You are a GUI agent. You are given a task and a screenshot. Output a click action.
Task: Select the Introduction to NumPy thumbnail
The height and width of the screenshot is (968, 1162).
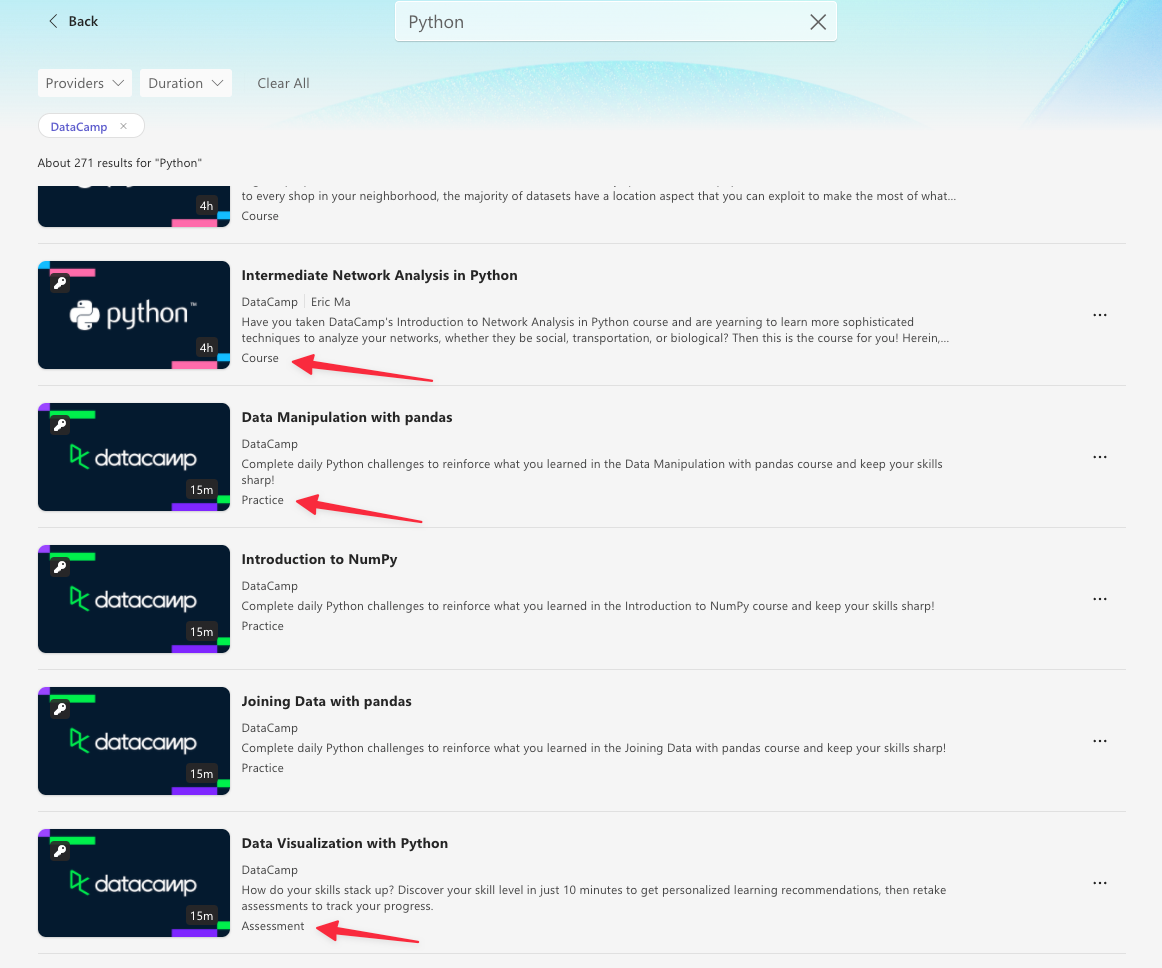coord(134,599)
